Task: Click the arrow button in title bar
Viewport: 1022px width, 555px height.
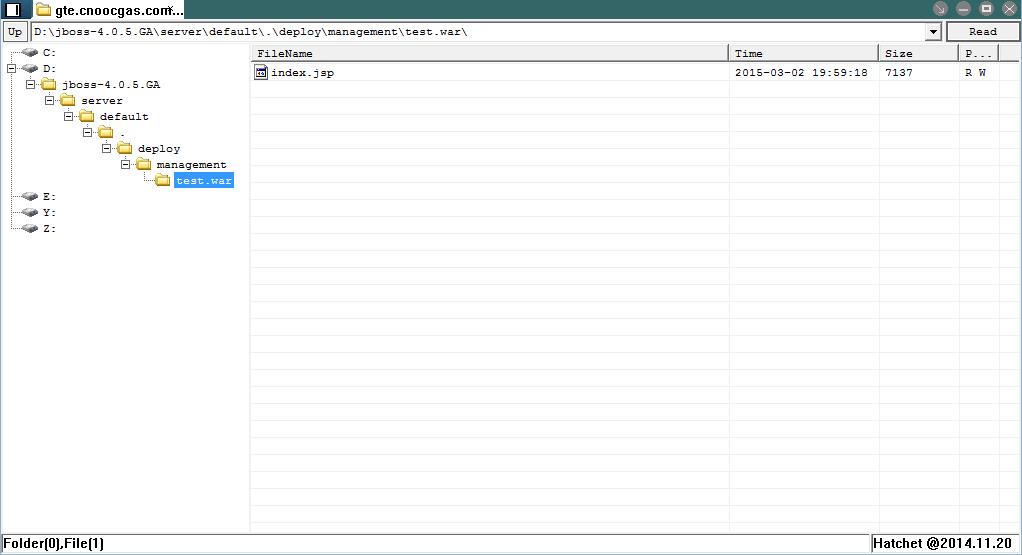Action: [940, 8]
